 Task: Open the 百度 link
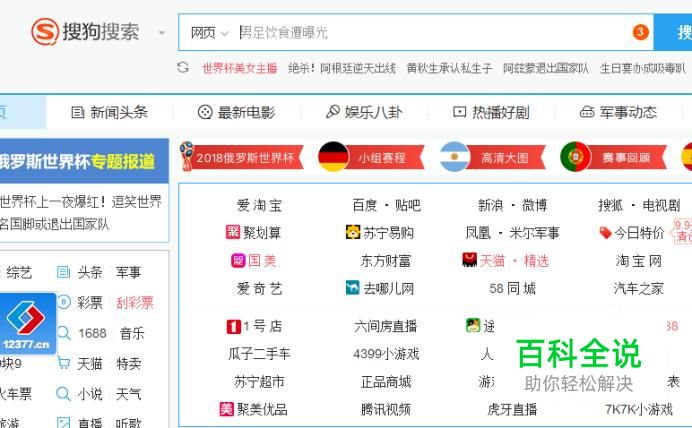(x=365, y=205)
